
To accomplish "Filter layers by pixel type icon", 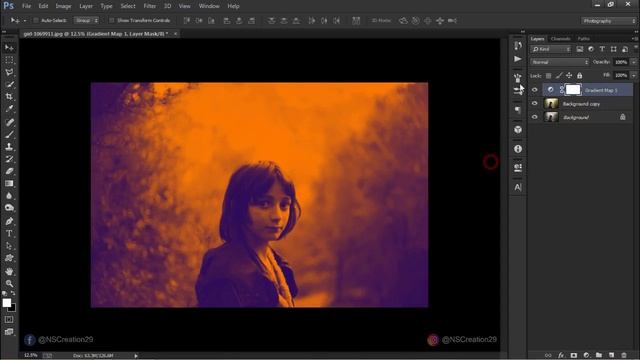I will click(580, 49).
